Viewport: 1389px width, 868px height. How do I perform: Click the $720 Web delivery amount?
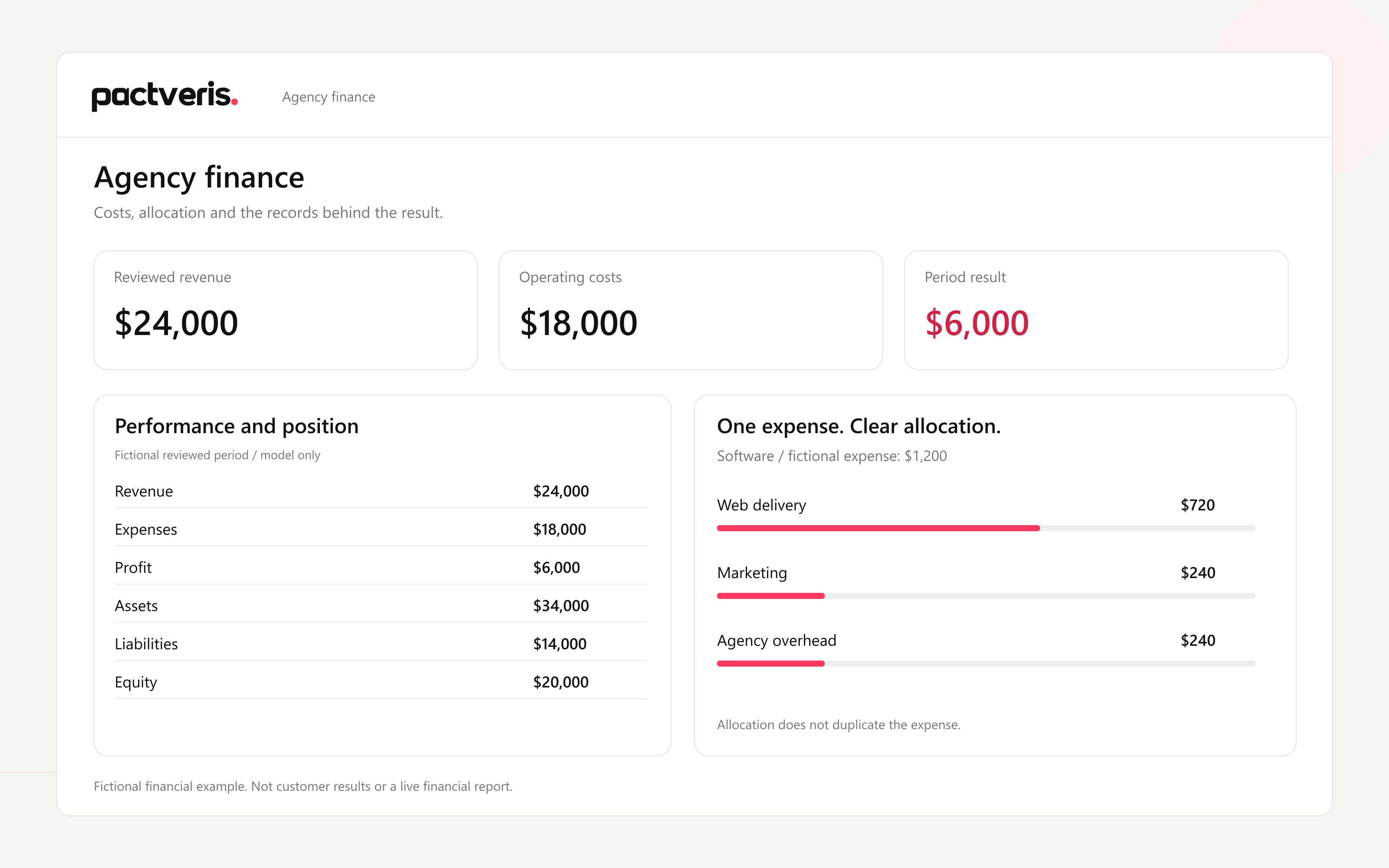(1197, 505)
